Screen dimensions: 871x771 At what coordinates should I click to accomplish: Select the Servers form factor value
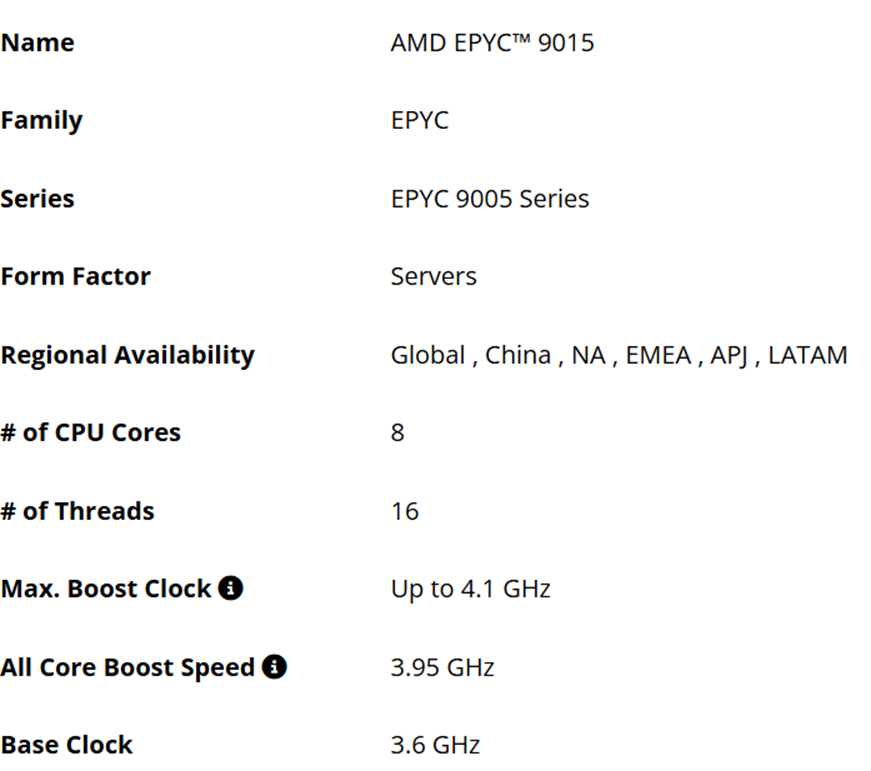tap(433, 277)
